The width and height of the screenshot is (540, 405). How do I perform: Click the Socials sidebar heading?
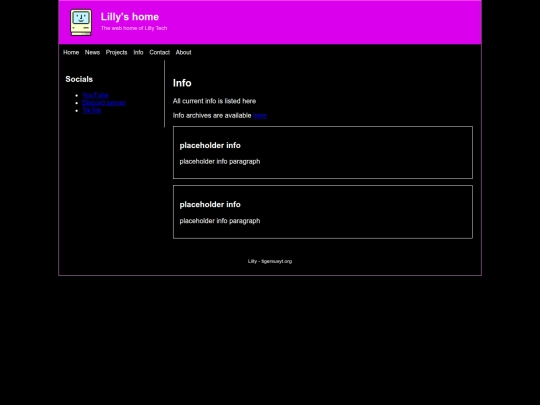tap(79, 79)
